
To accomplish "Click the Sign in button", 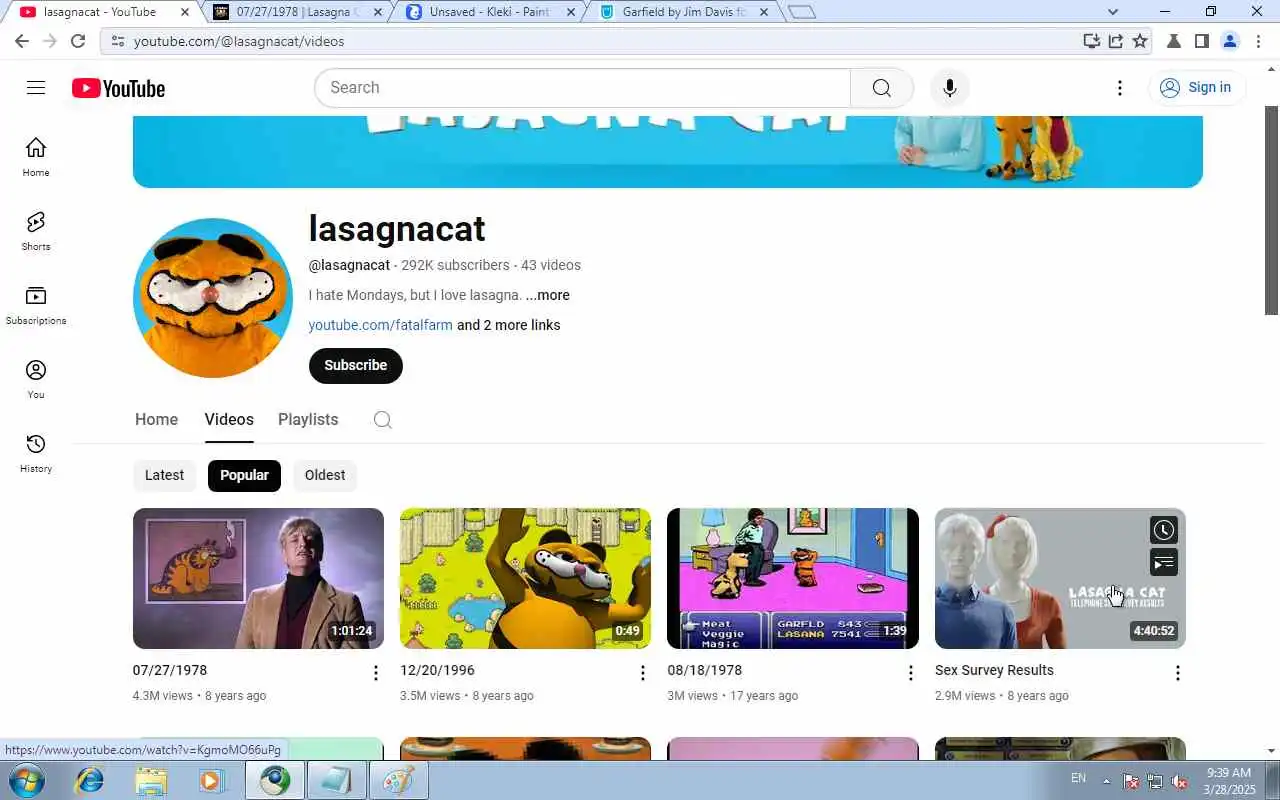I will [1197, 88].
